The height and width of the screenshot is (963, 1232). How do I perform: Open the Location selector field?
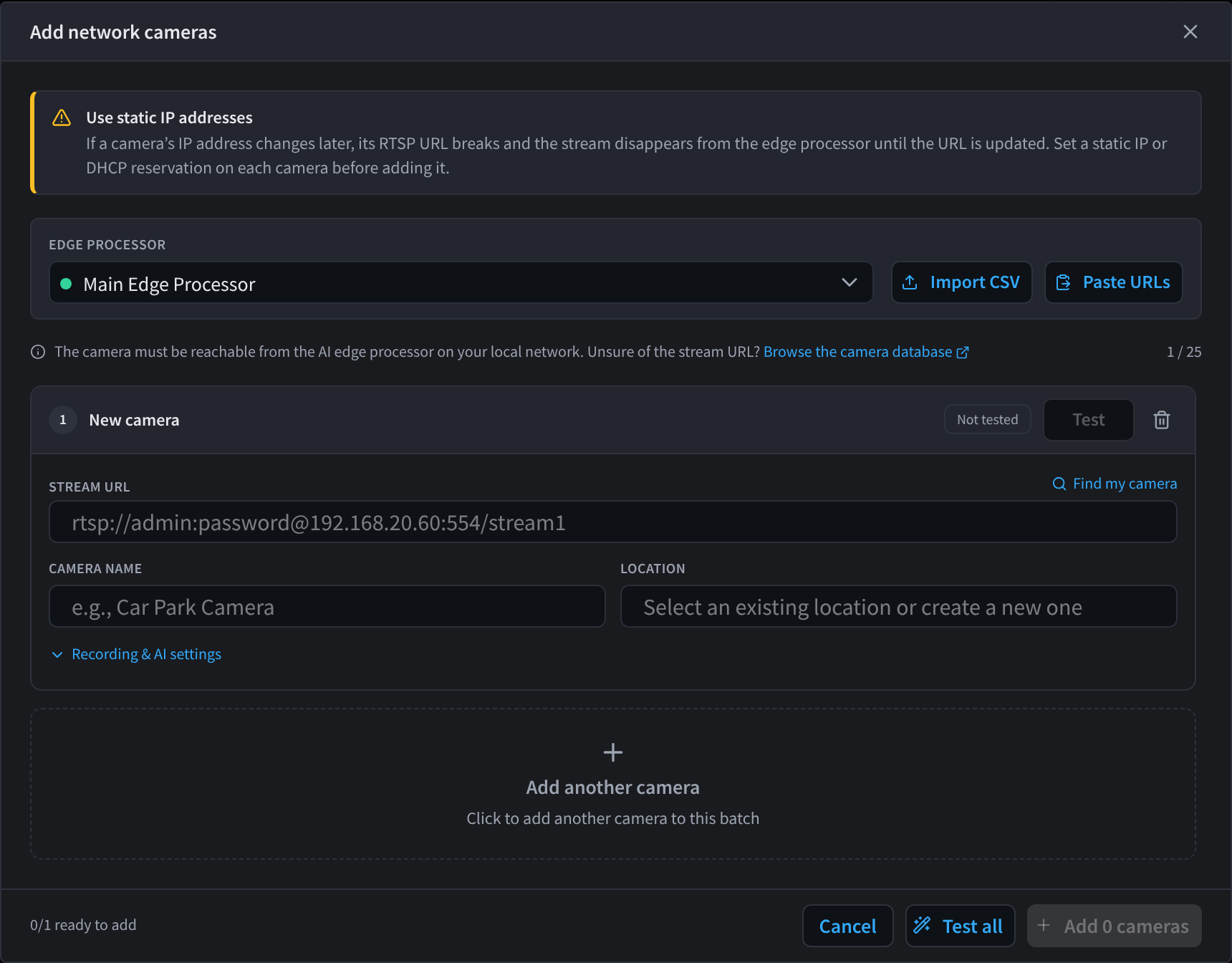898,606
